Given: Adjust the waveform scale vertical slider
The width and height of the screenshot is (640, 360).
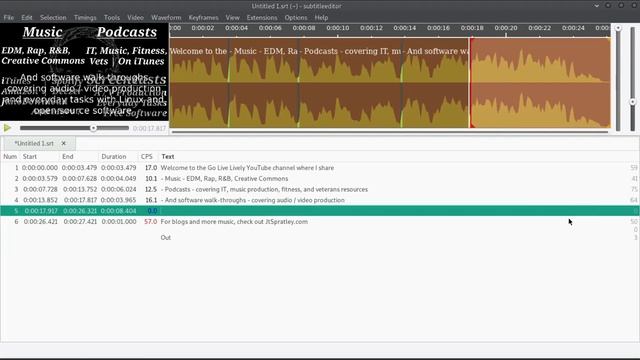Looking at the screenshot, I should pyautogui.click(x=632, y=78).
